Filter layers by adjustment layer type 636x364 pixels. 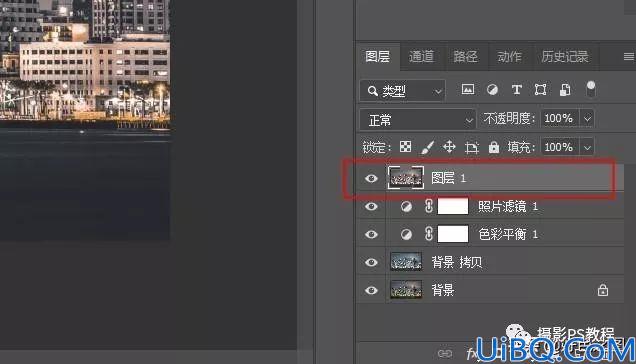pos(492,89)
